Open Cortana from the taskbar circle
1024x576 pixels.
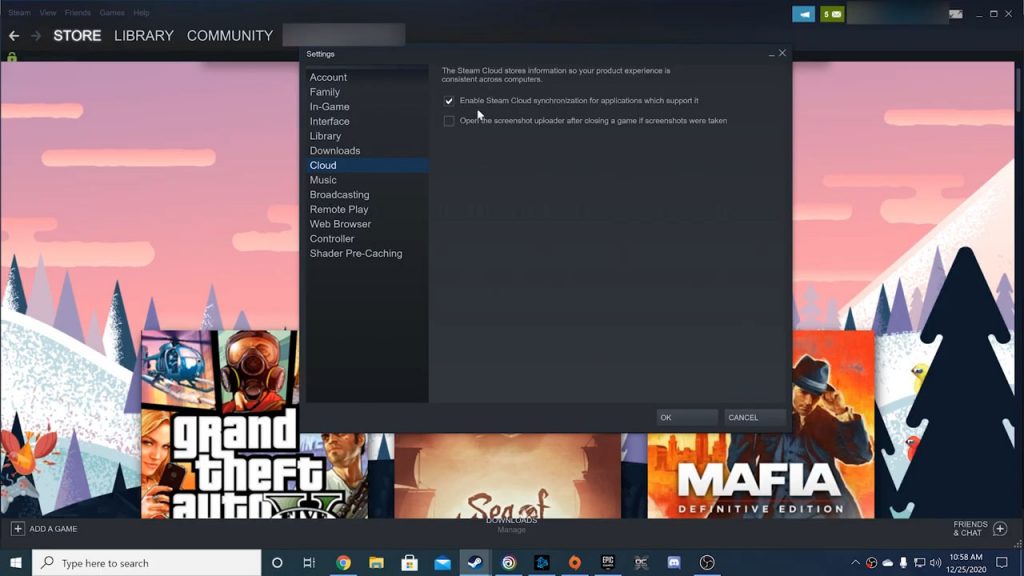point(277,562)
